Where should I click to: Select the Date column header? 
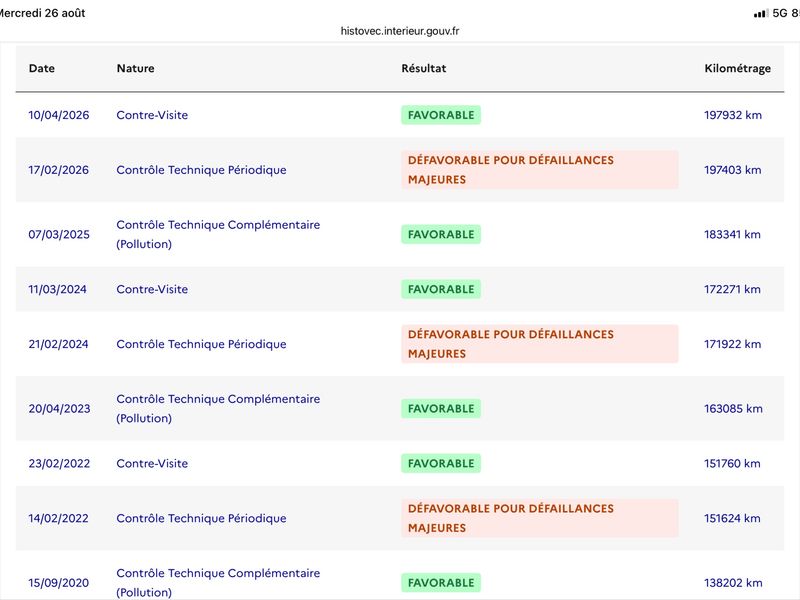pos(41,68)
